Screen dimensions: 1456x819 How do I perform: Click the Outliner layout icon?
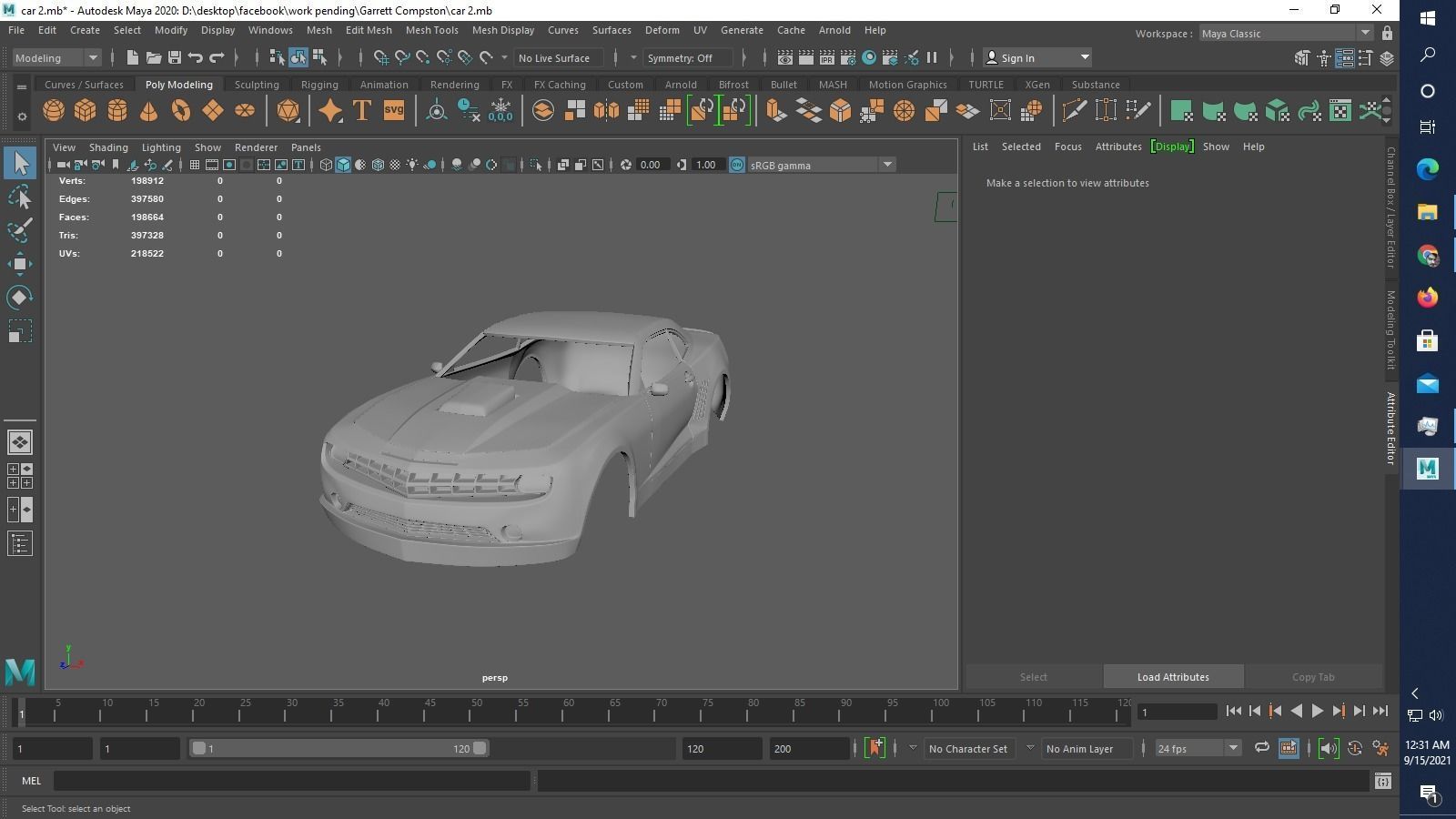coord(20,544)
